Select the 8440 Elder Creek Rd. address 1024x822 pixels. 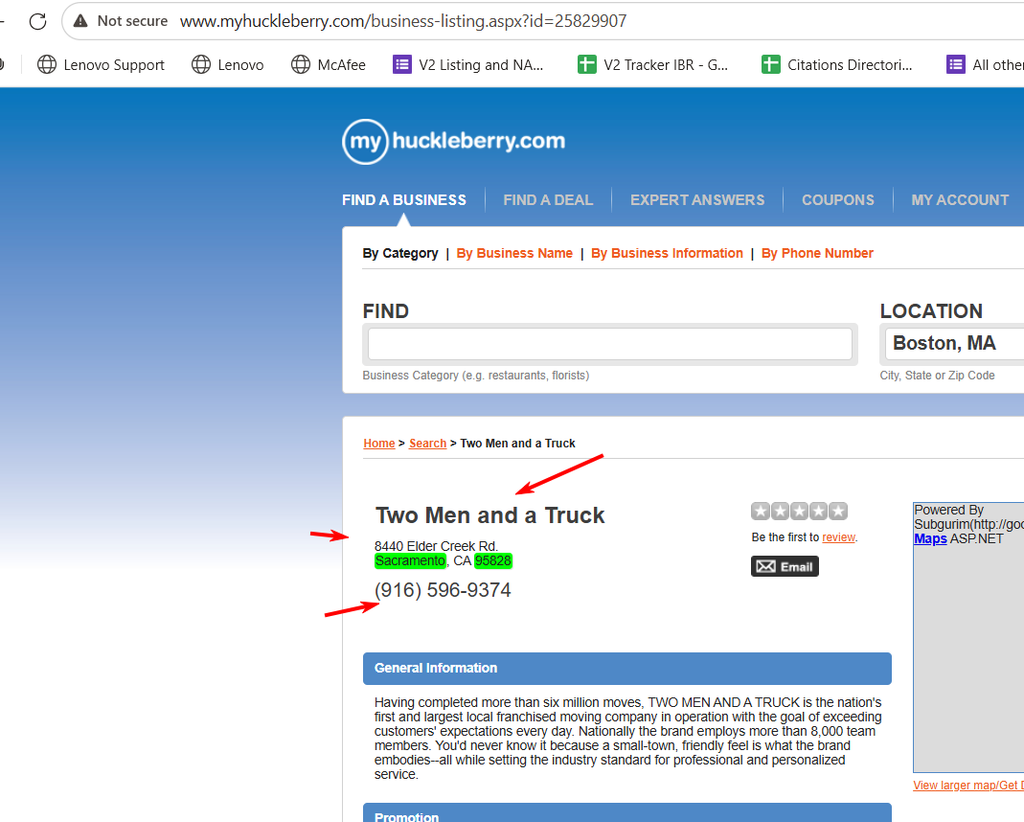tap(436, 546)
